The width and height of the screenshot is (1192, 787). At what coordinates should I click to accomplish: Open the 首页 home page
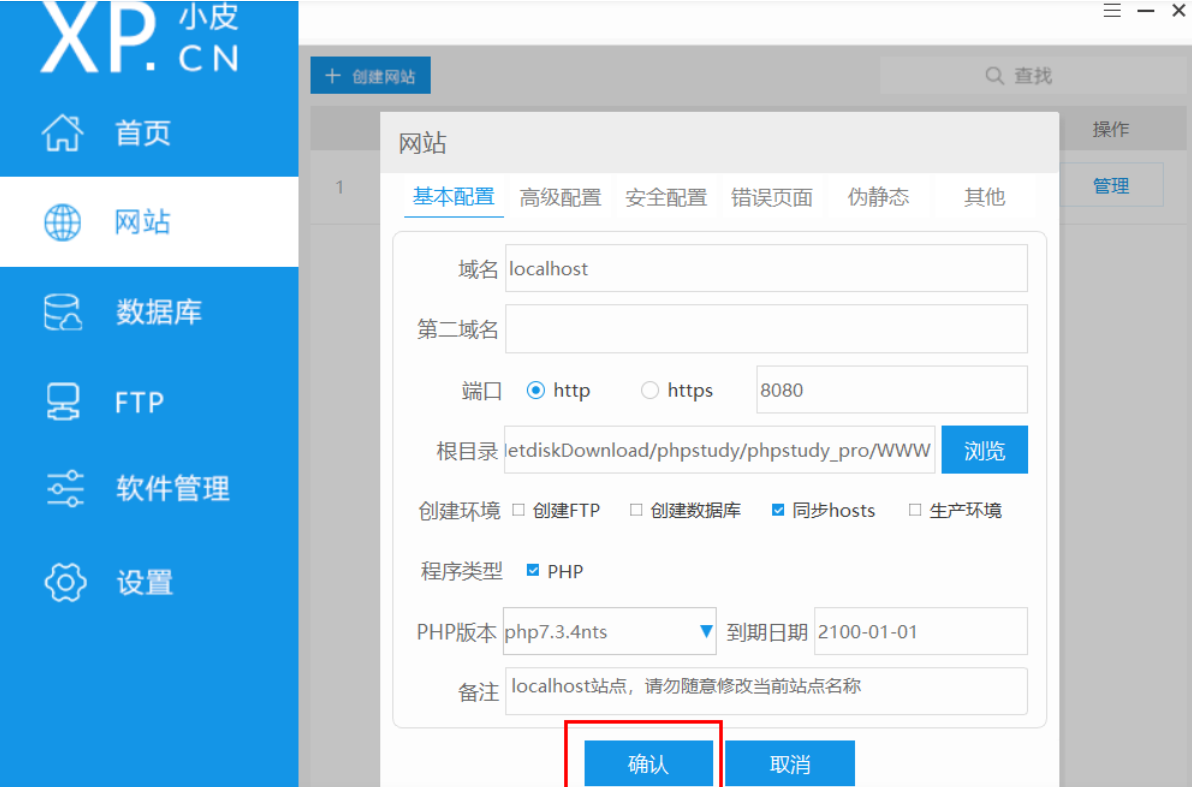(x=143, y=133)
